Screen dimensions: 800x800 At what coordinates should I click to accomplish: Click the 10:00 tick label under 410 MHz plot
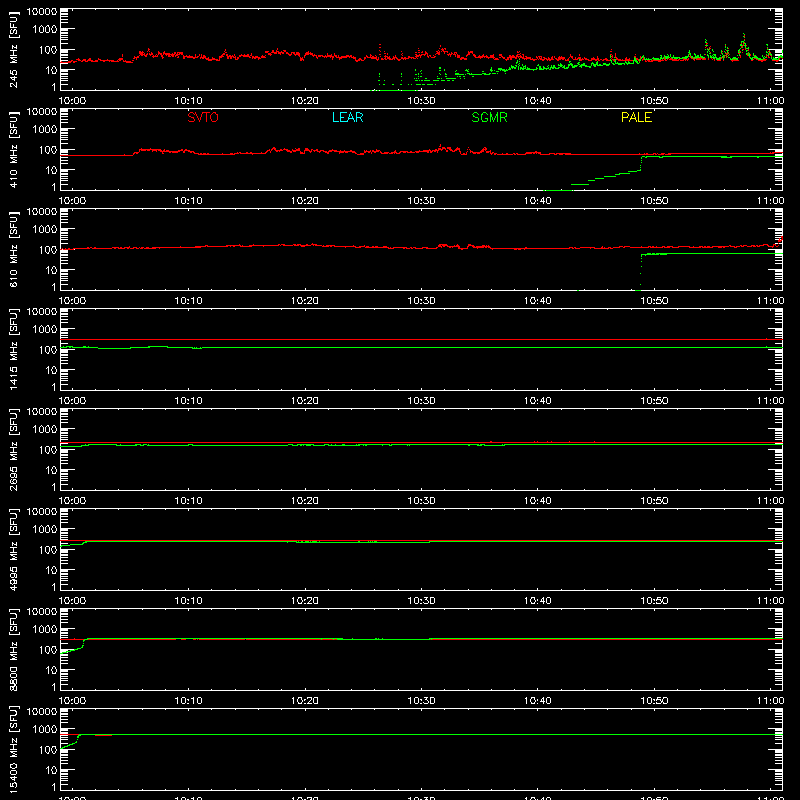coord(72,201)
